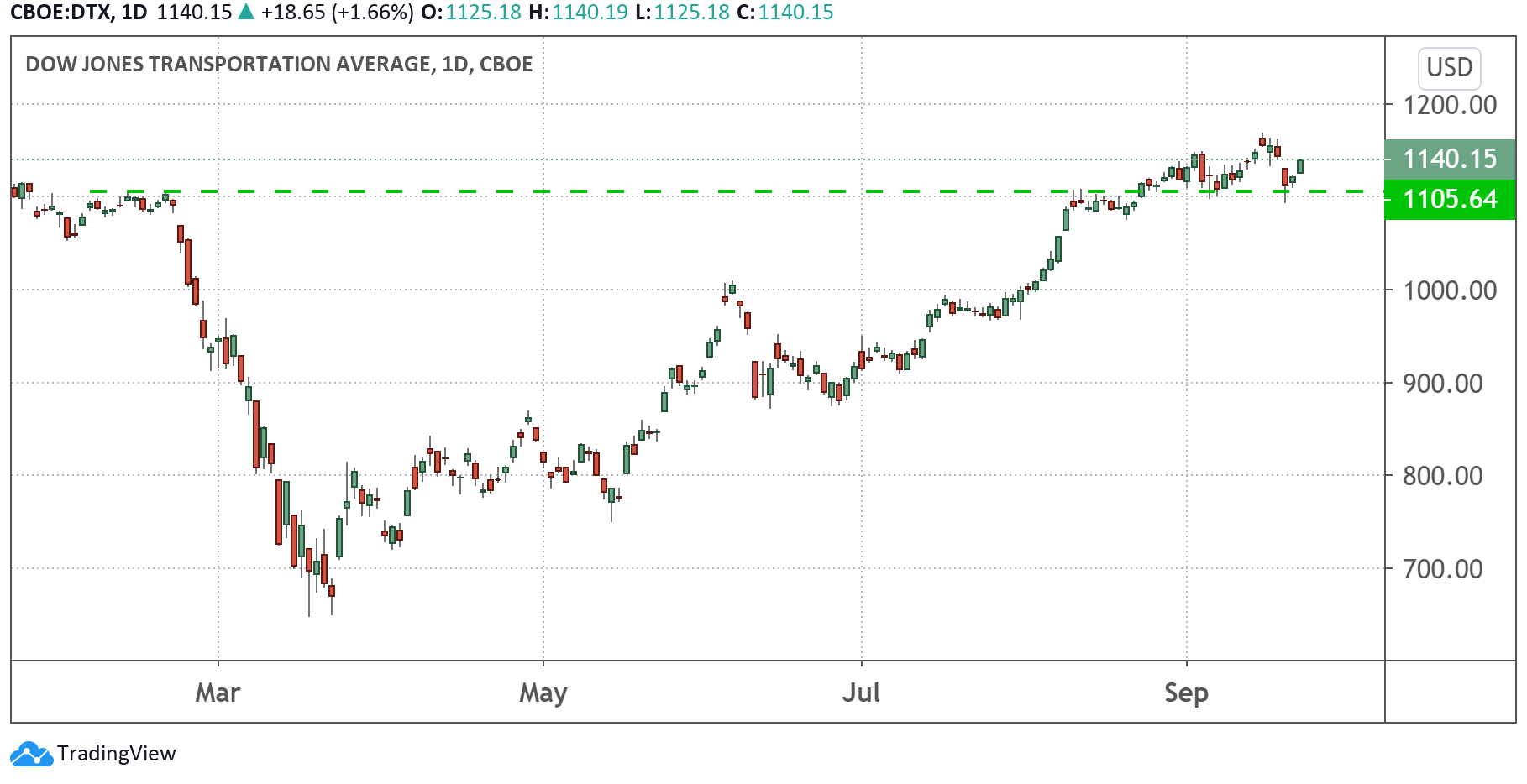Click the 900.00 price axis label
Image resolution: width=1527 pixels, height=784 pixels.
click(1443, 384)
